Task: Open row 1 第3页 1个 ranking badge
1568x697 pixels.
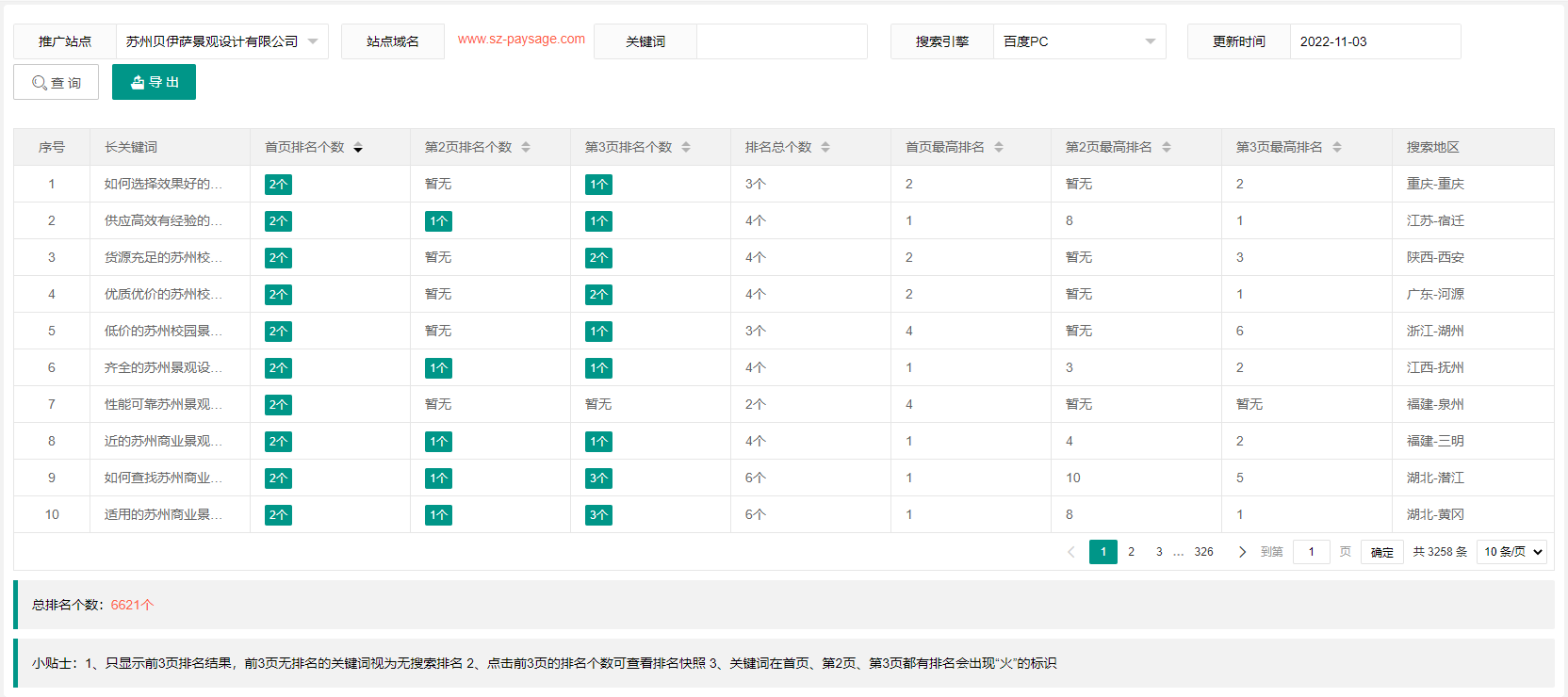Action: point(598,185)
